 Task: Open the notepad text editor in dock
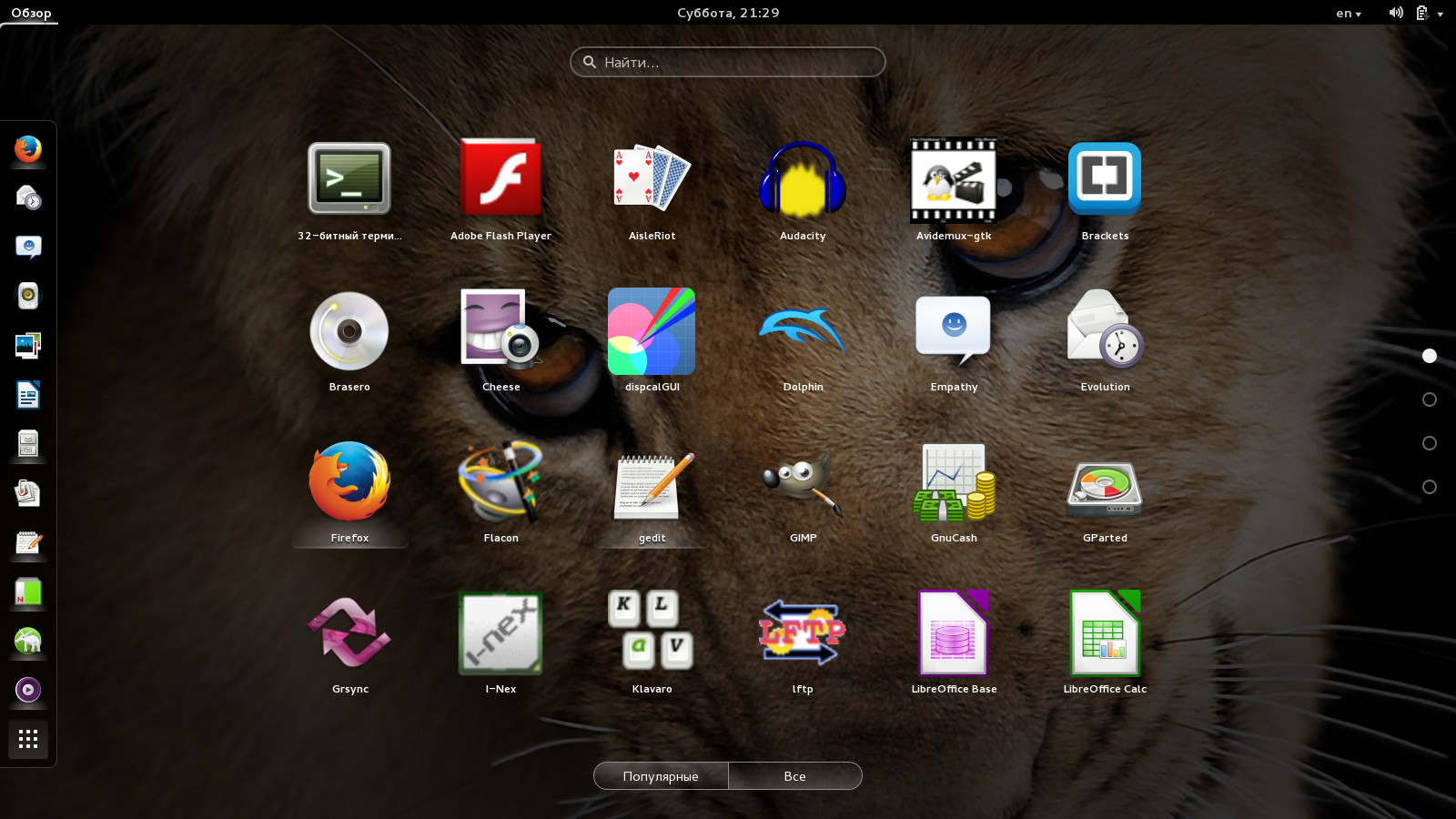coord(28,542)
